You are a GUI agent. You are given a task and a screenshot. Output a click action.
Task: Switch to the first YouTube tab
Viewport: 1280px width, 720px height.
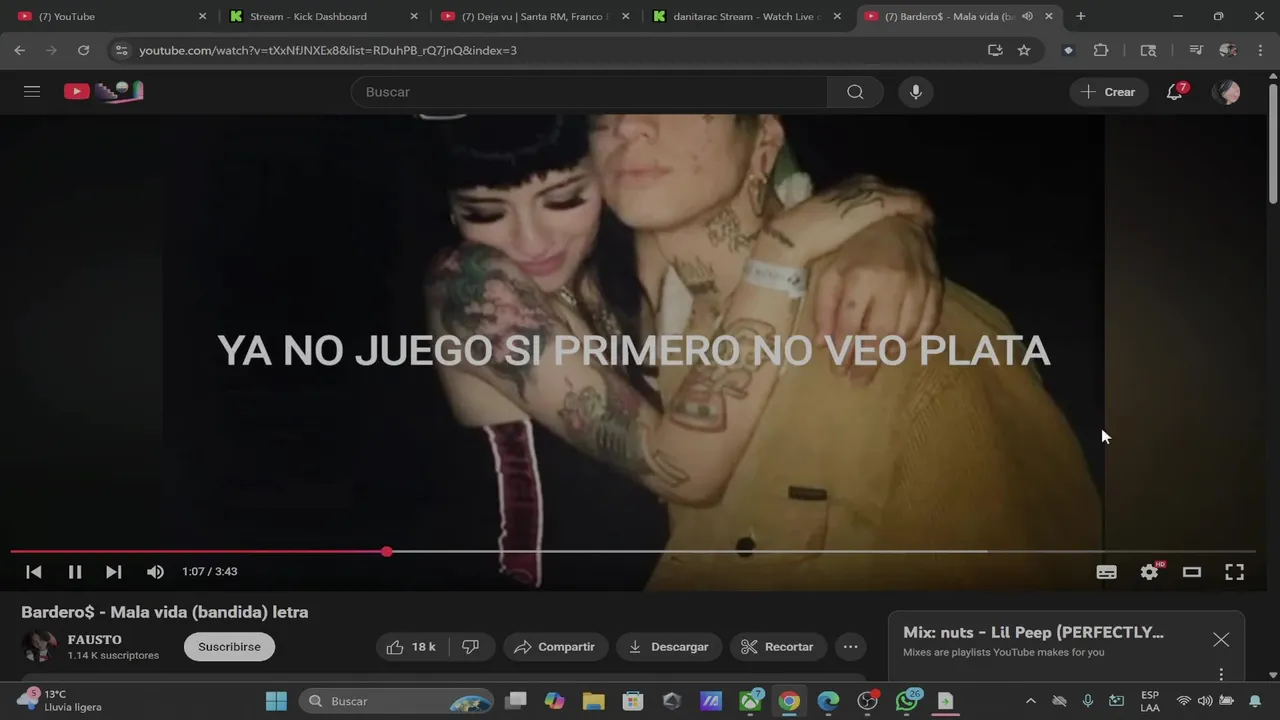(x=110, y=16)
